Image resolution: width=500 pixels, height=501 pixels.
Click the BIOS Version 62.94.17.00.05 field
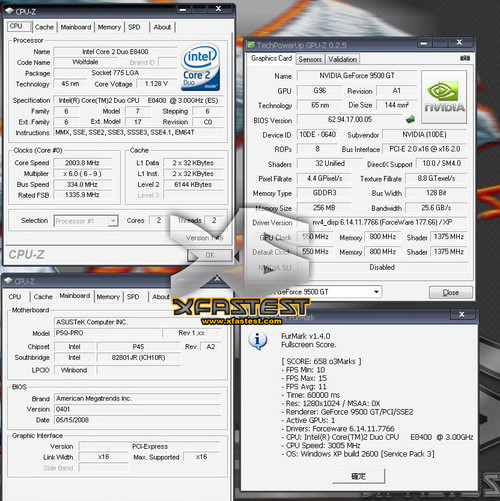click(350, 119)
